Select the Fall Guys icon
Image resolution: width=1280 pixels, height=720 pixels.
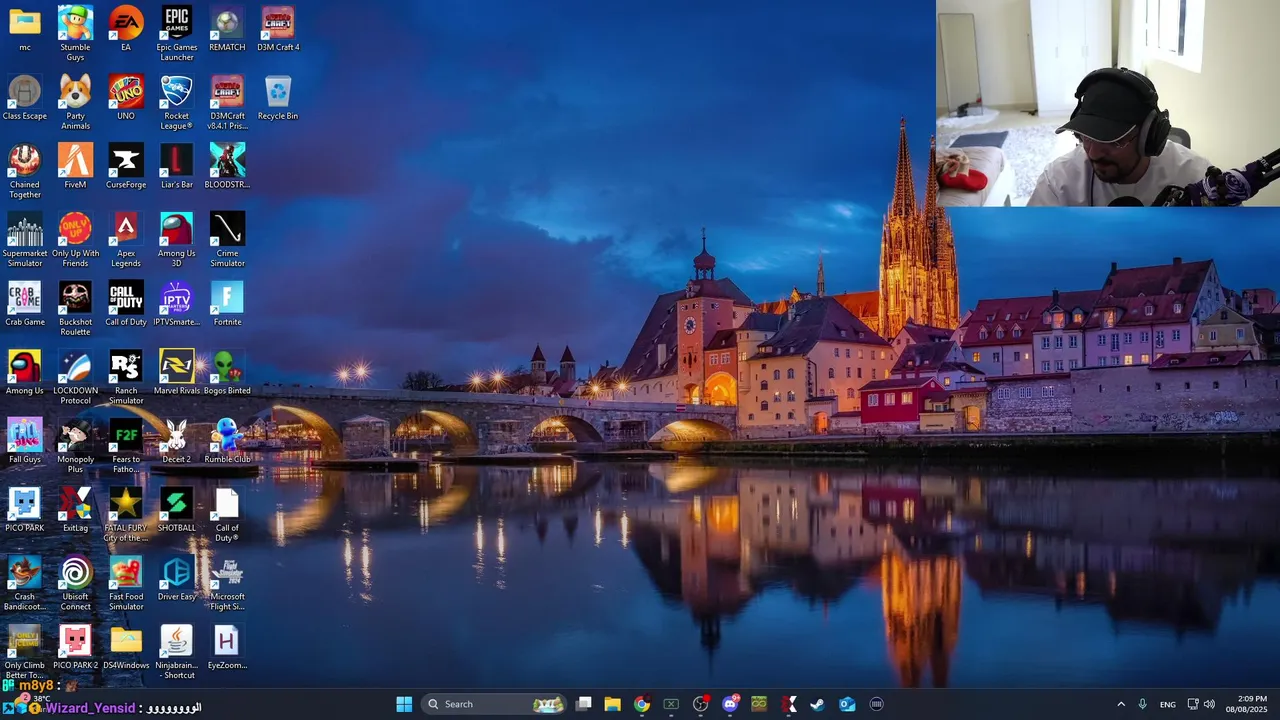point(25,441)
